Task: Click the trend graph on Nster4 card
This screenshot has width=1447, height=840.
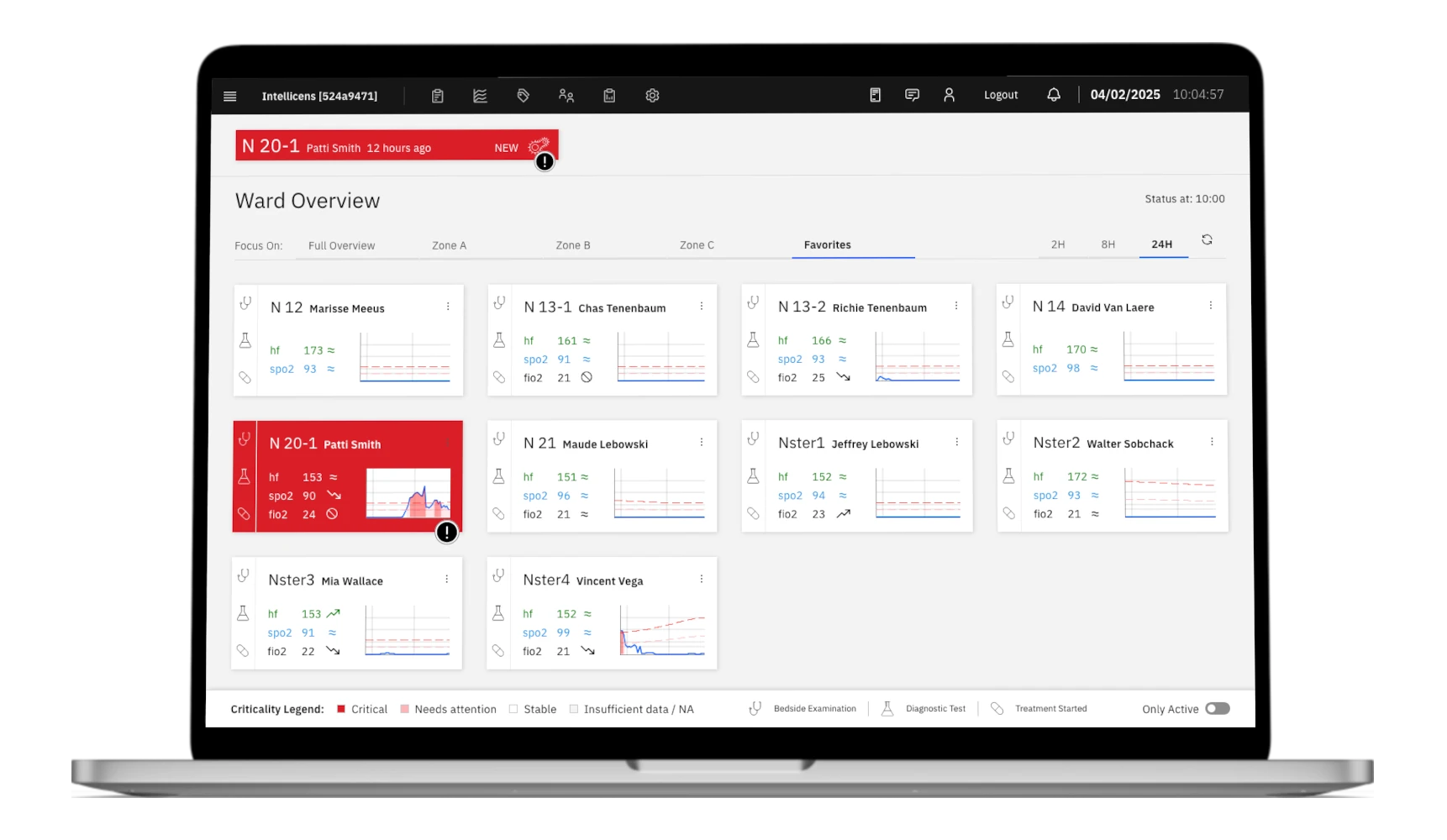Action: [662, 631]
